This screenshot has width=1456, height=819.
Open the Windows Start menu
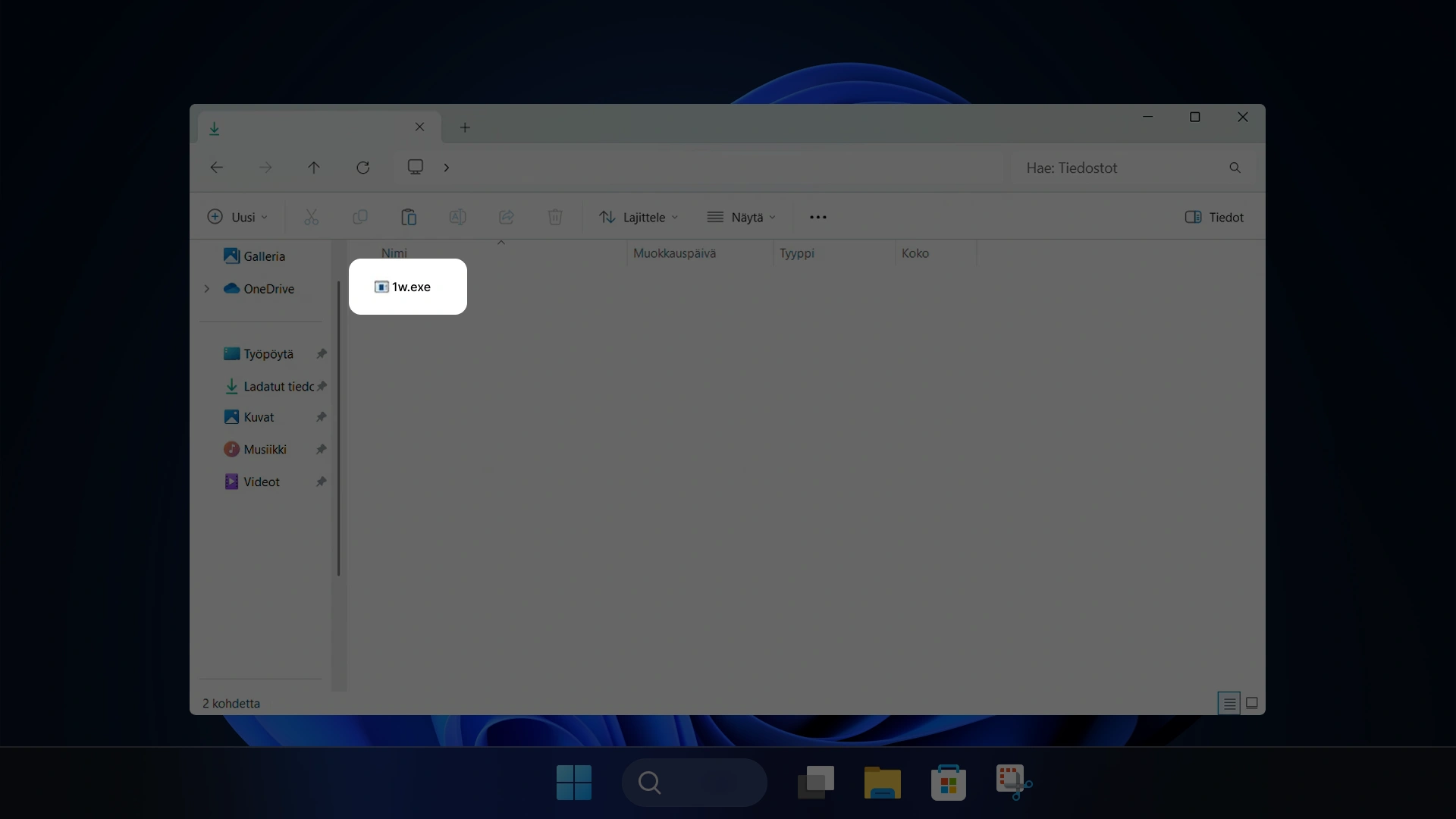click(x=574, y=783)
